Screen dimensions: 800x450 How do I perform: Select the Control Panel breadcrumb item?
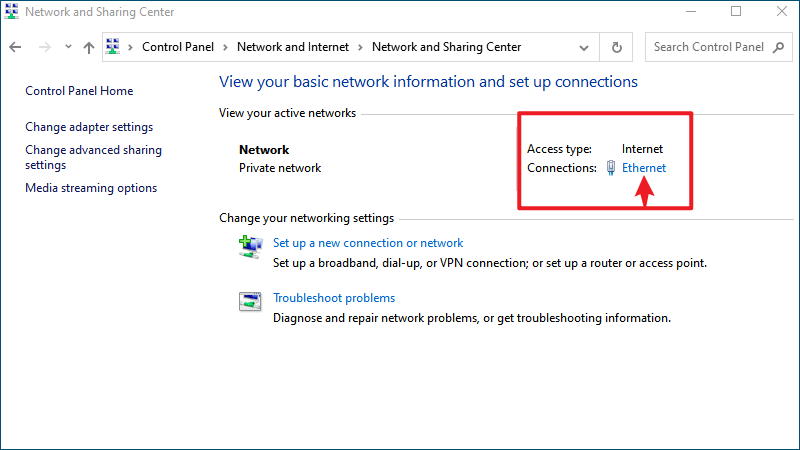point(178,47)
